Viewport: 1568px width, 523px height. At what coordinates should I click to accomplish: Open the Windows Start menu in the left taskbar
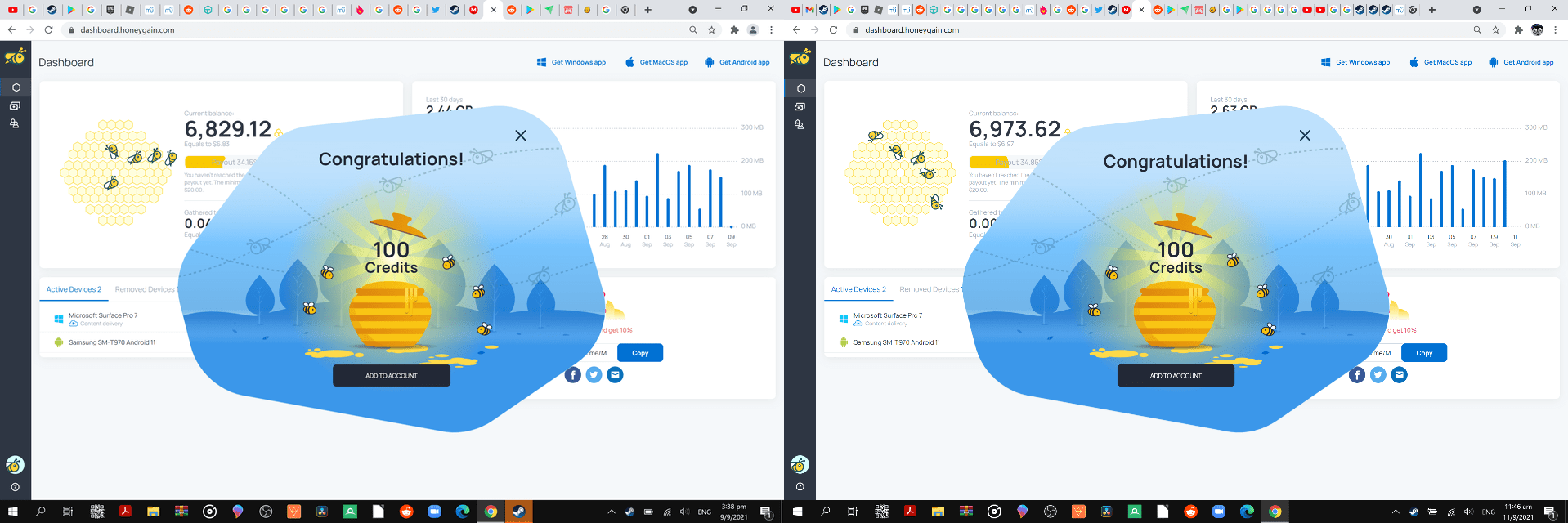tap(13, 512)
